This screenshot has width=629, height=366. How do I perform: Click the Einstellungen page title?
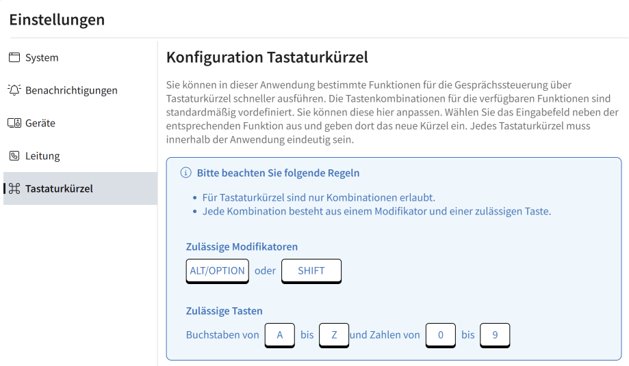point(57,20)
